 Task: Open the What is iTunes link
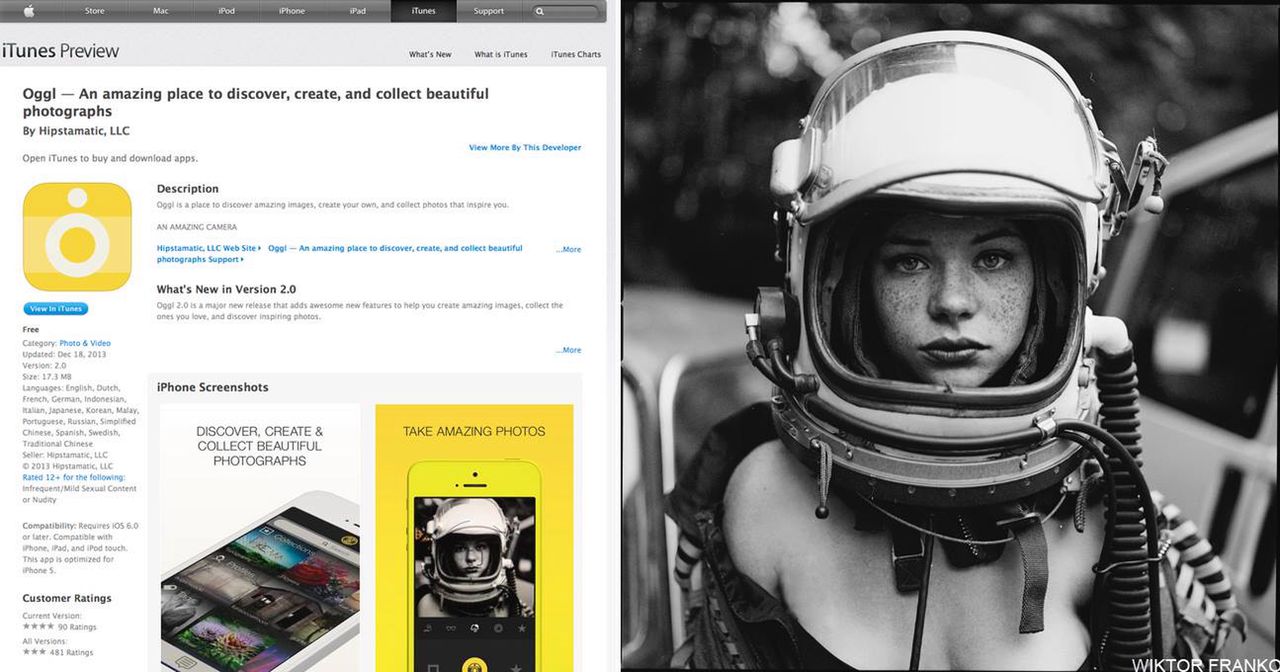(501, 54)
